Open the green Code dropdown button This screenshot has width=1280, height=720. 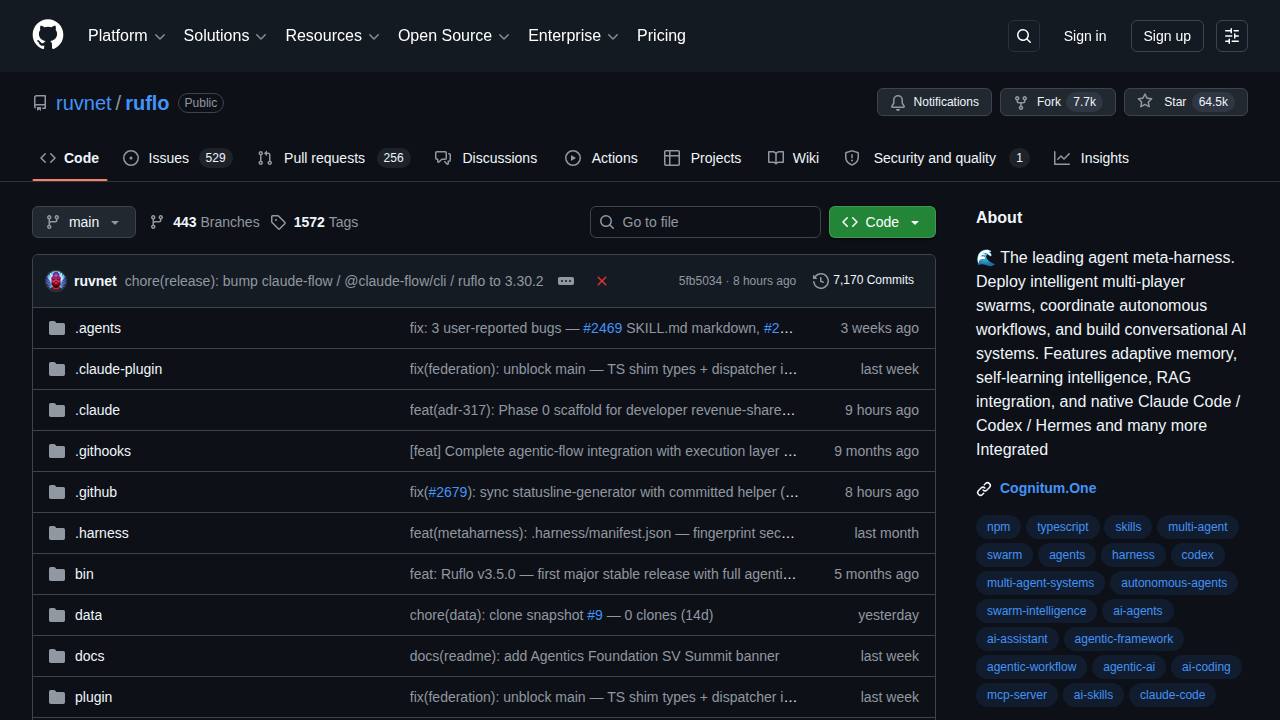click(882, 222)
